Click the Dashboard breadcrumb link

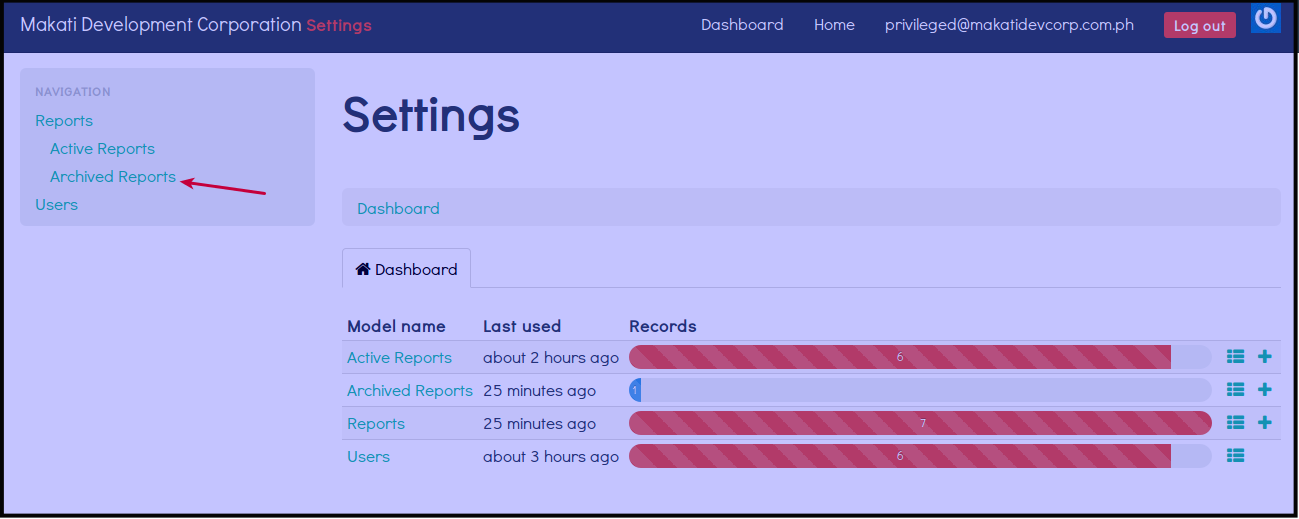pyautogui.click(x=398, y=209)
